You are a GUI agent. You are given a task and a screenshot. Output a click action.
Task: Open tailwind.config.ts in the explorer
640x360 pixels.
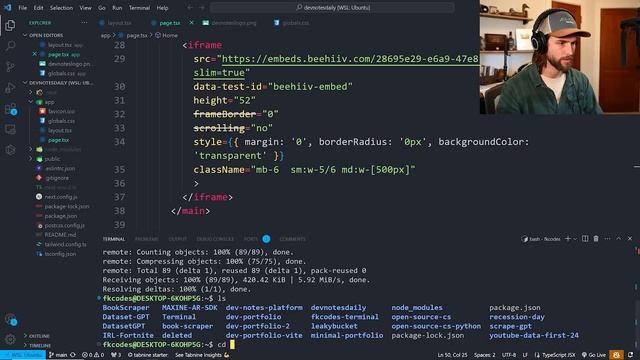(65, 244)
